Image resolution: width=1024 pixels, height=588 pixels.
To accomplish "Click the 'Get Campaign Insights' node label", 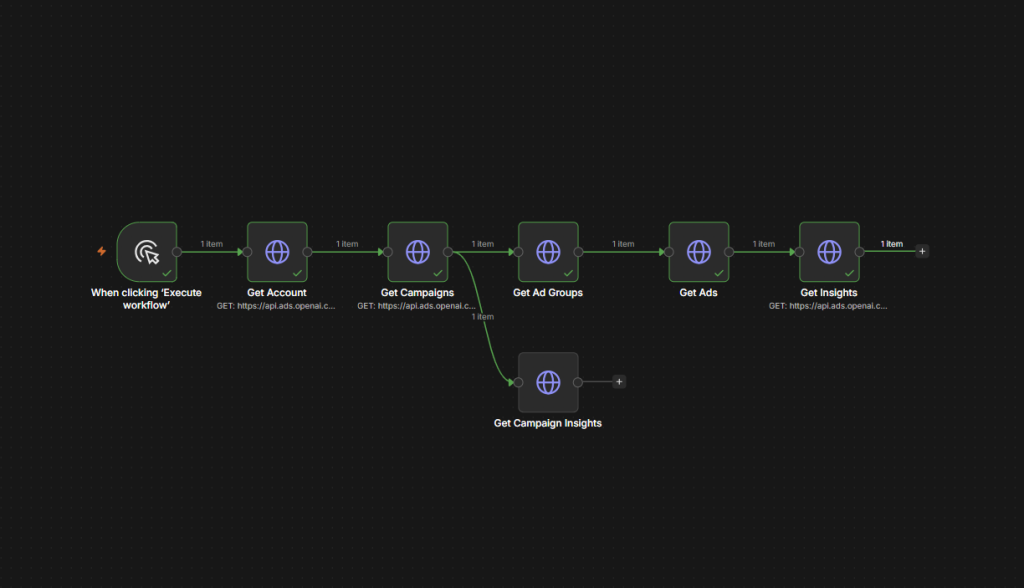I will pyautogui.click(x=548, y=423).
